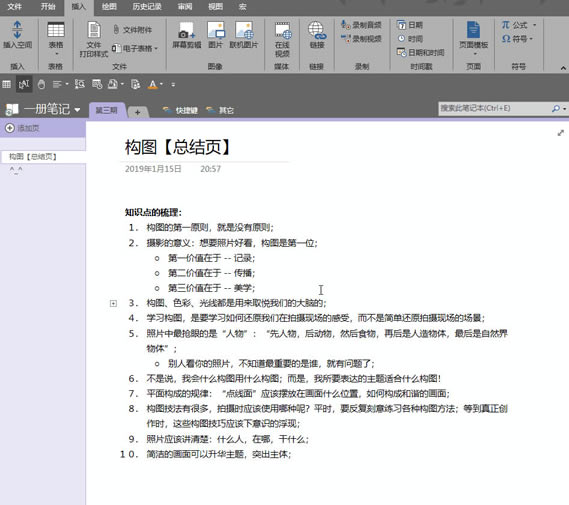569x505 pixels.
Task: Switch to the Review (审阅) tab
Action: tap(185, 7)
